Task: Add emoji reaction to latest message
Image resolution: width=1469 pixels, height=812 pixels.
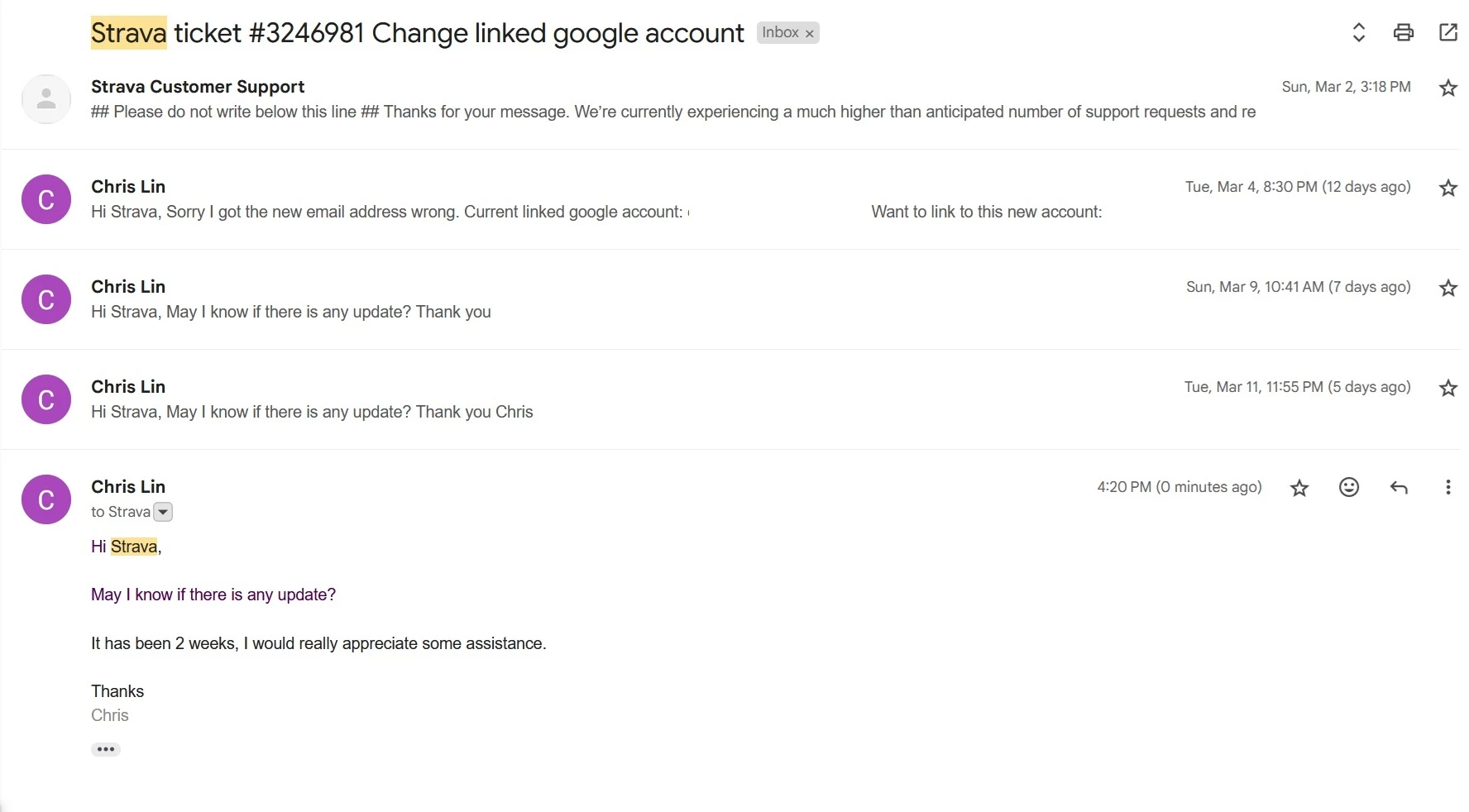Action: (x=1349, y=487)
